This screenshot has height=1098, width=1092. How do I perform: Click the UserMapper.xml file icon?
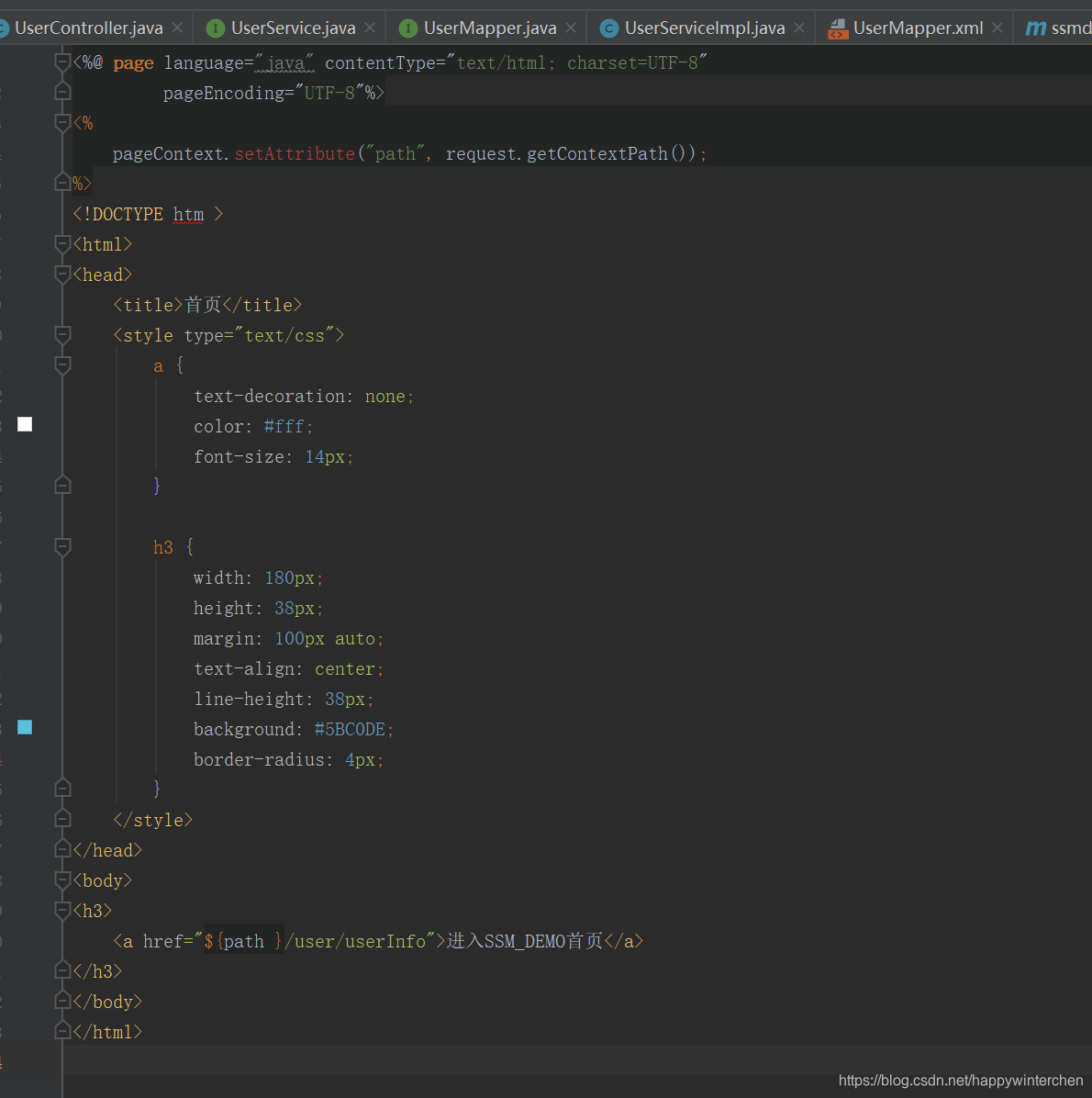coord(837,28)
